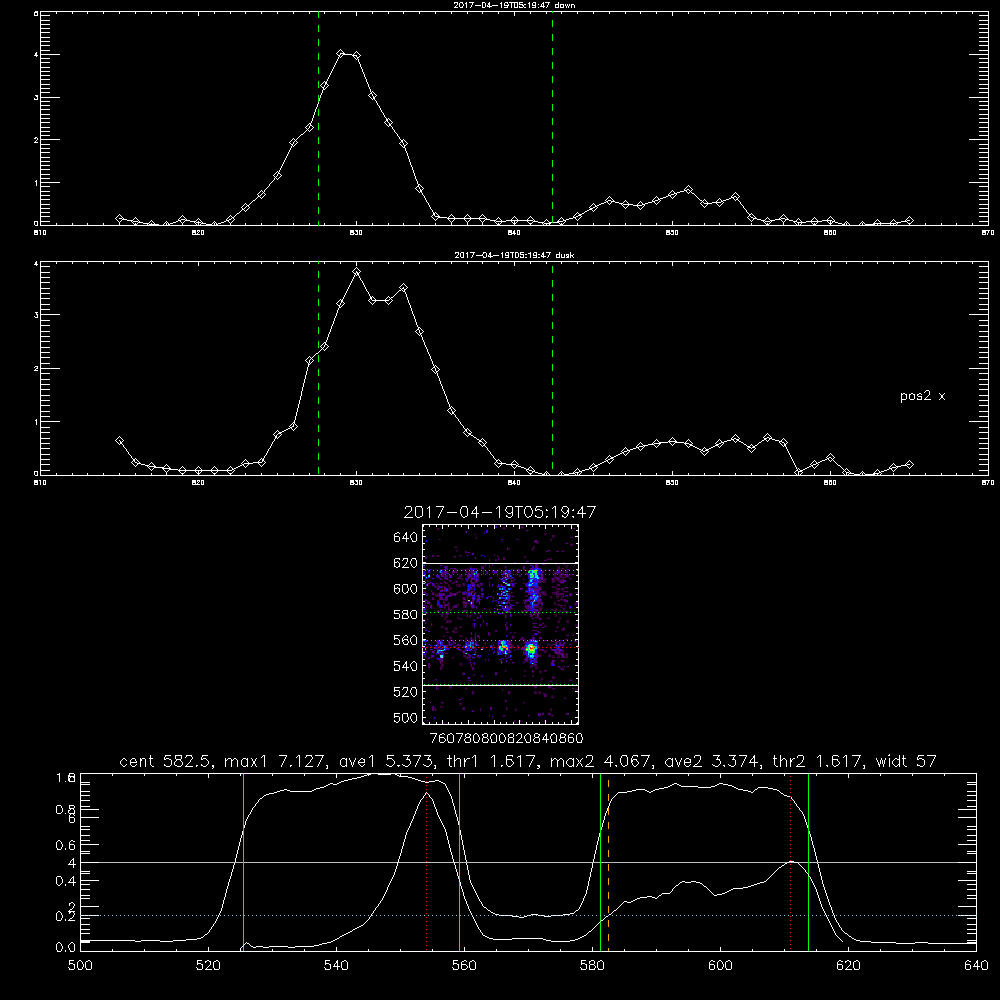The width and height of the screenshot is (1000, 1000).
Task: Click bottom plot x-axis label 500
Action: 80,966
